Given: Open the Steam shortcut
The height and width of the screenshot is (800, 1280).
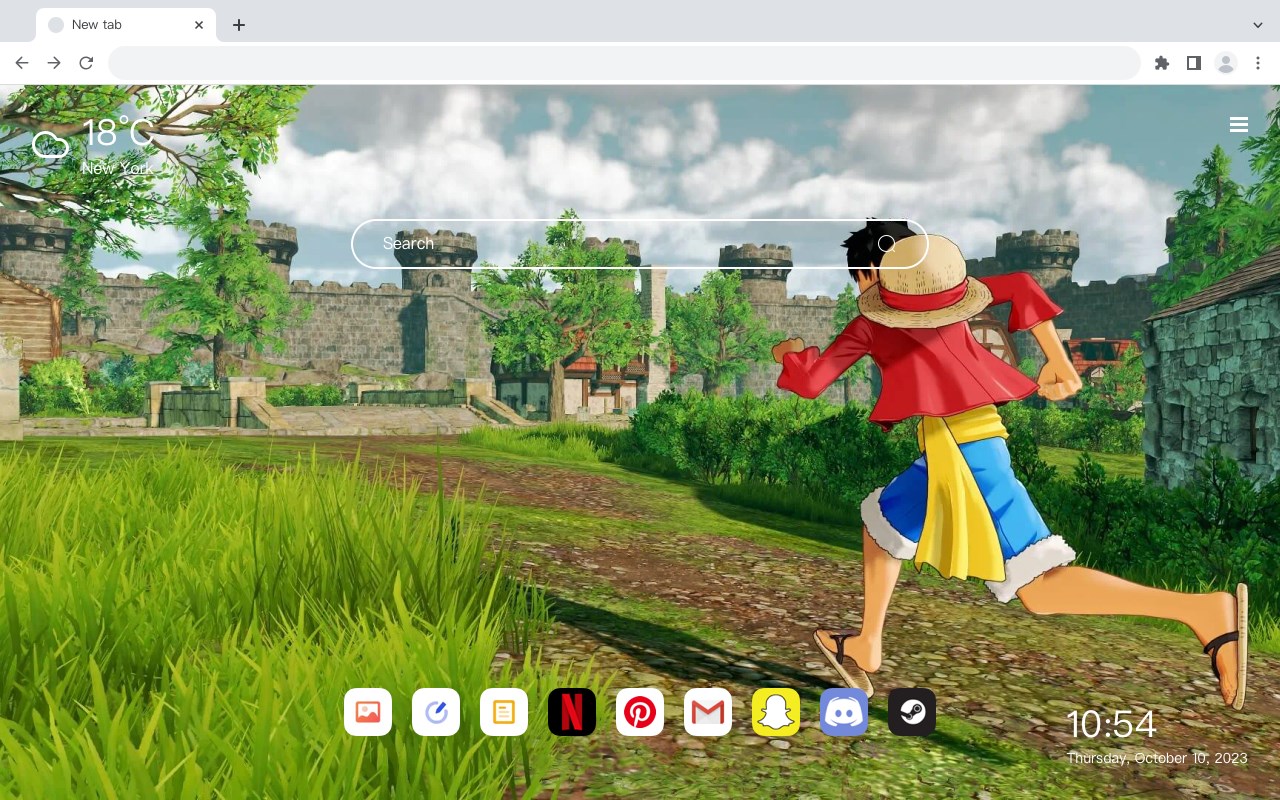Looking at the screenshot, I should [x=912, y=712].
